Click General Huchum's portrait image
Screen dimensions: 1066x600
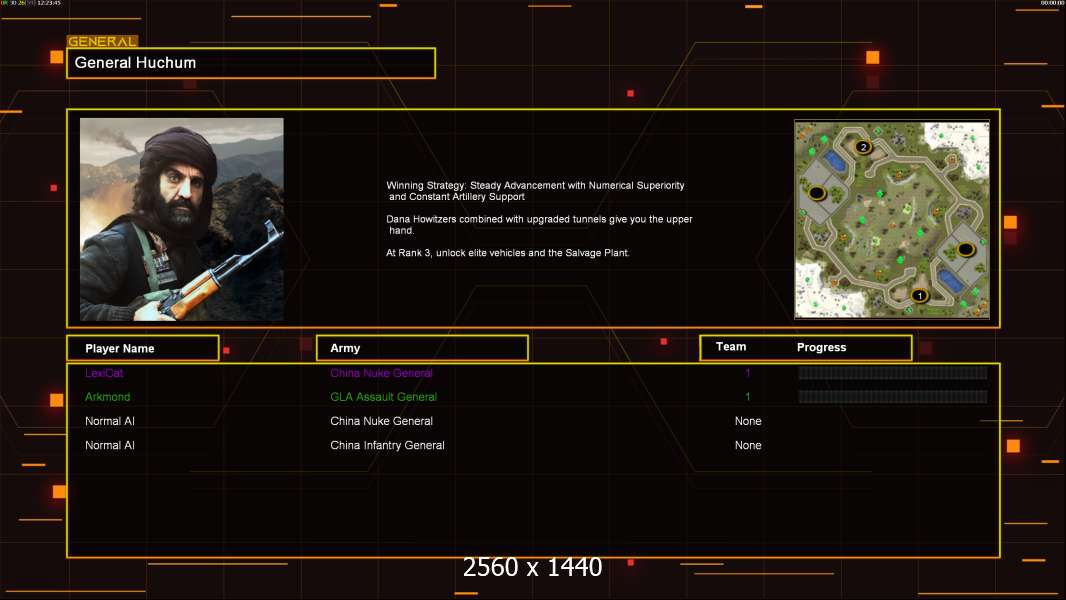[x=182, y=219]
